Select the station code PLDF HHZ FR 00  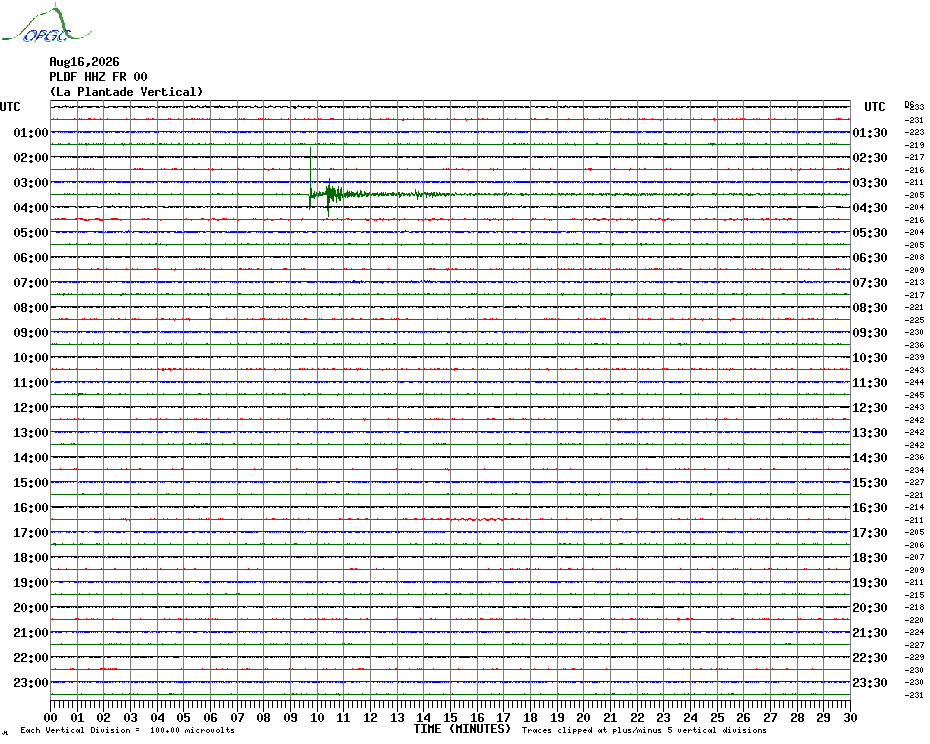pyautogui.click(x=98, y=77)
